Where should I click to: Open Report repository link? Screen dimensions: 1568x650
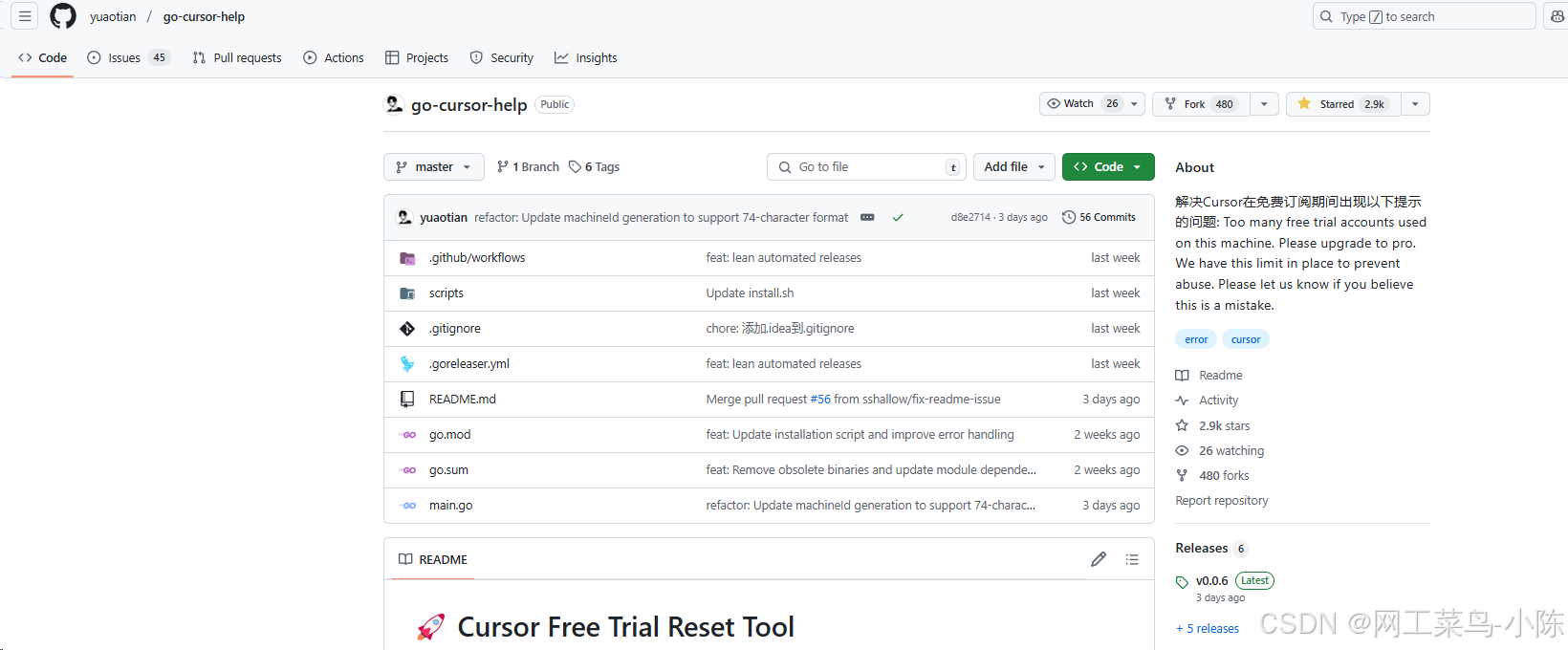[x=1222, y=500]
